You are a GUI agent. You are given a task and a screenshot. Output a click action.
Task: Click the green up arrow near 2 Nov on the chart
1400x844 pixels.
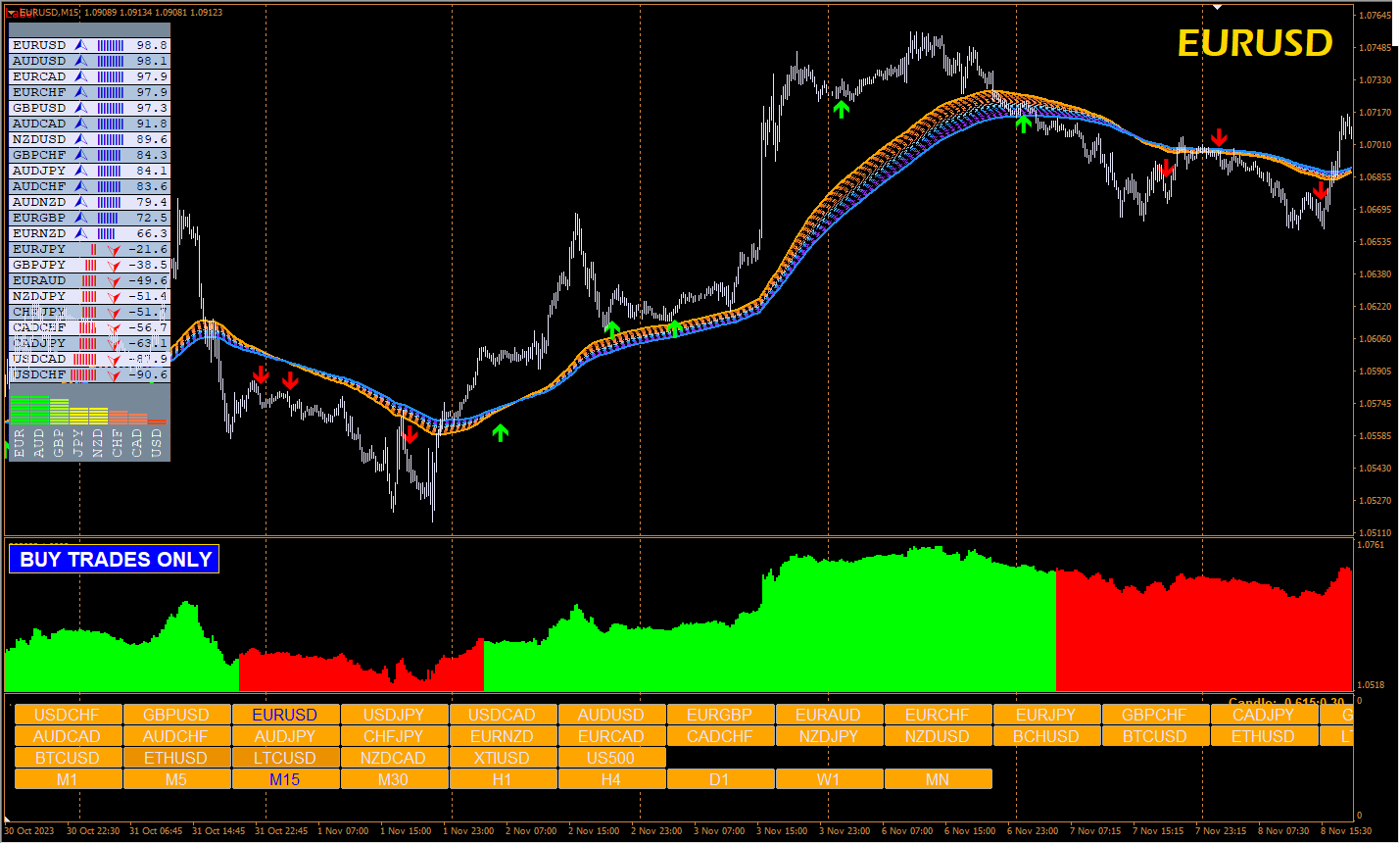(x=614, y=328)
